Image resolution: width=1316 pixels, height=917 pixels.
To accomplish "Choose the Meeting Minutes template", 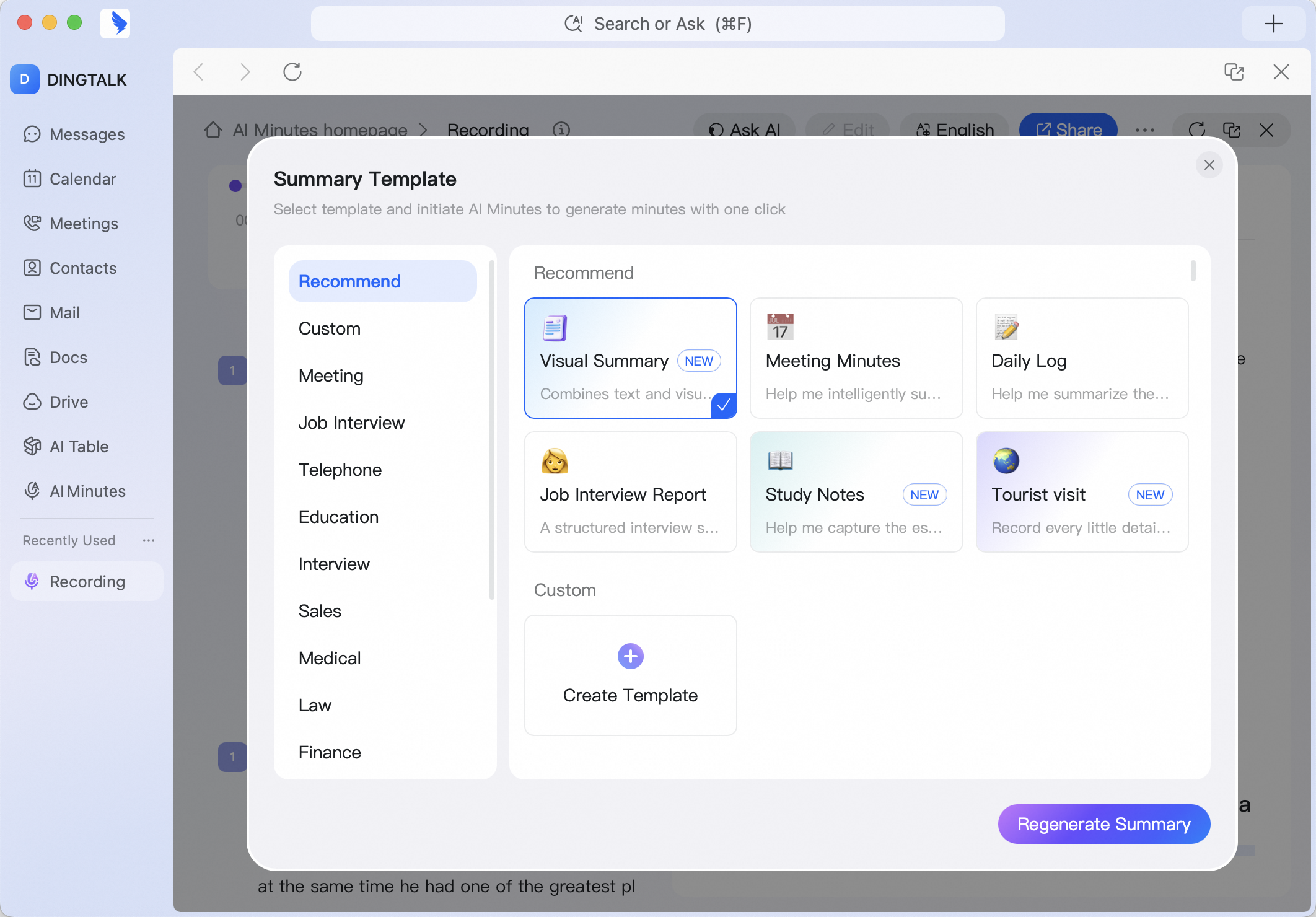I will 856,358.
